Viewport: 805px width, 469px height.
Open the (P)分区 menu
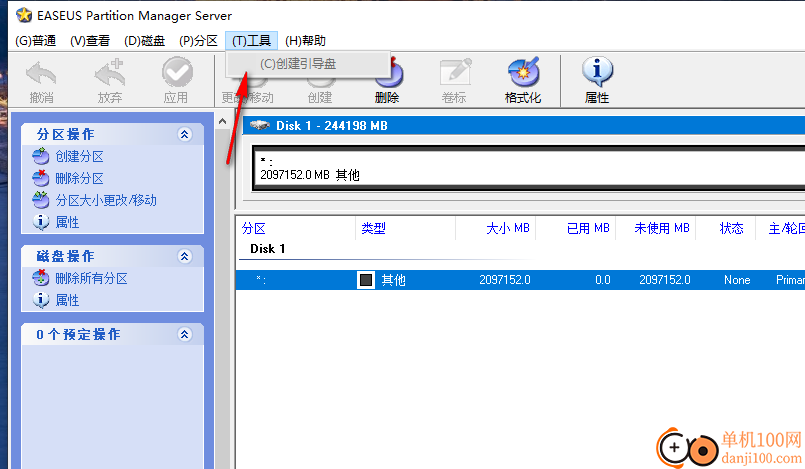[x=198, y=41]
